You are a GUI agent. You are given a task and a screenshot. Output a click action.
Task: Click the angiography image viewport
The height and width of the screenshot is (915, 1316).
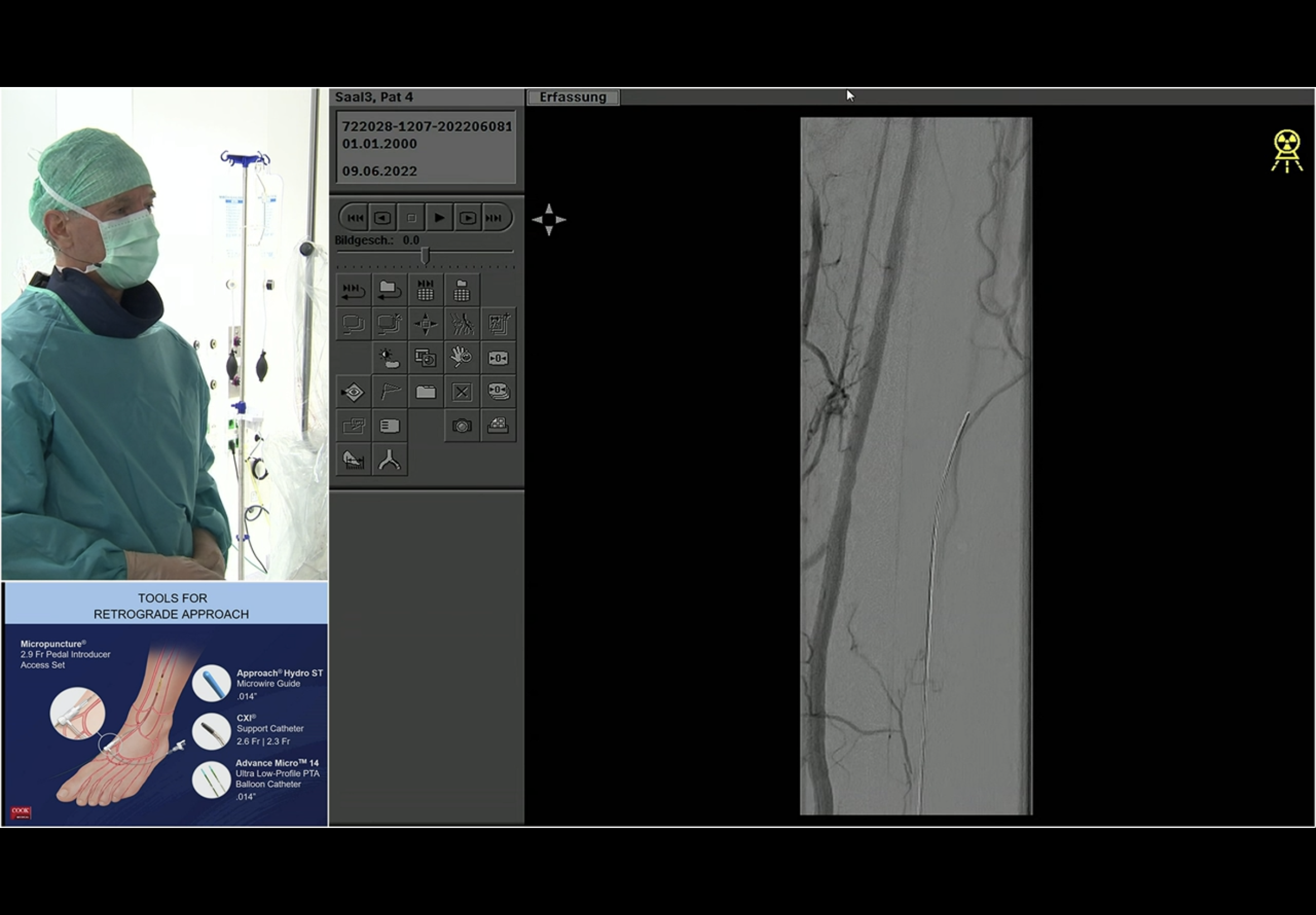click(x=916, y=465)
